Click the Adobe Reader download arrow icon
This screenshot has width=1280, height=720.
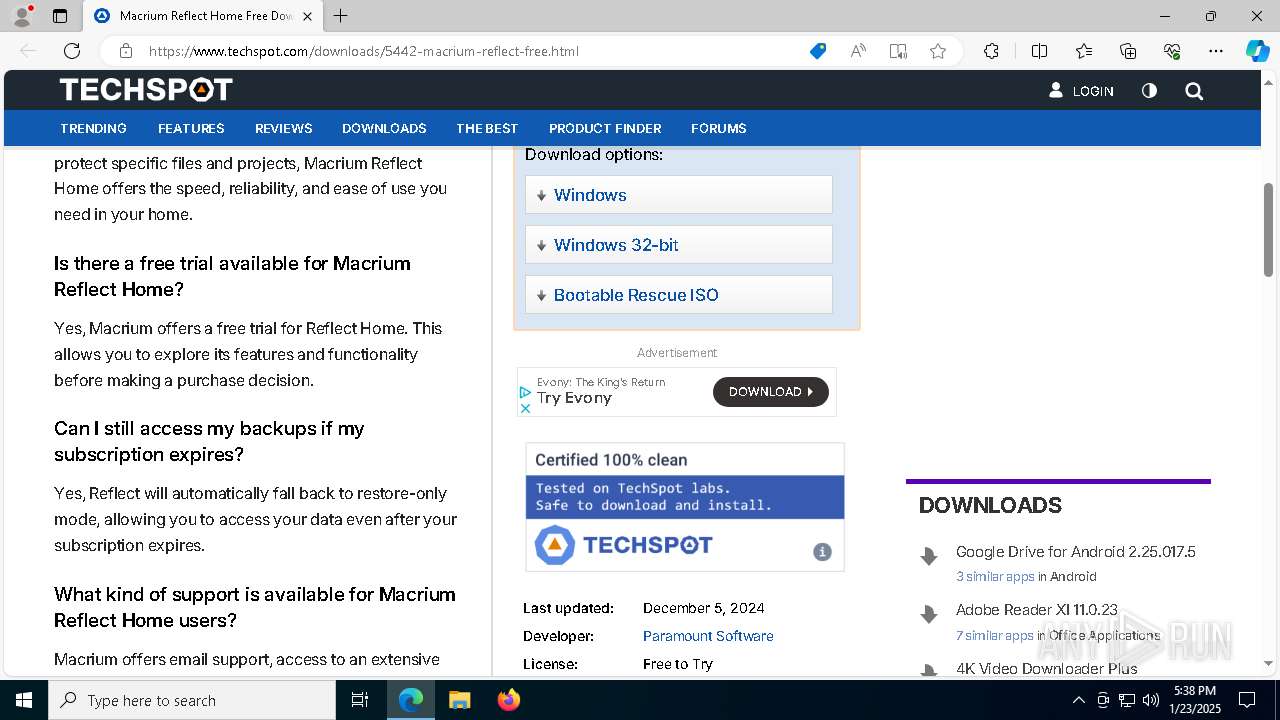(x=929, y=614)
